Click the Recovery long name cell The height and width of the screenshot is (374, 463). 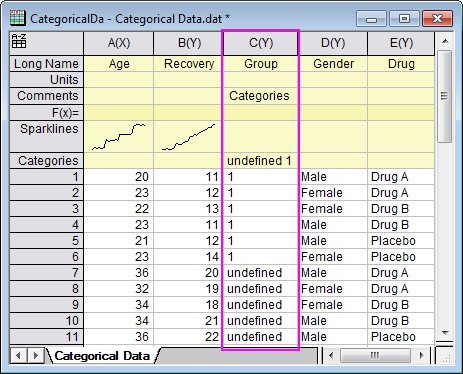(188, 64)
